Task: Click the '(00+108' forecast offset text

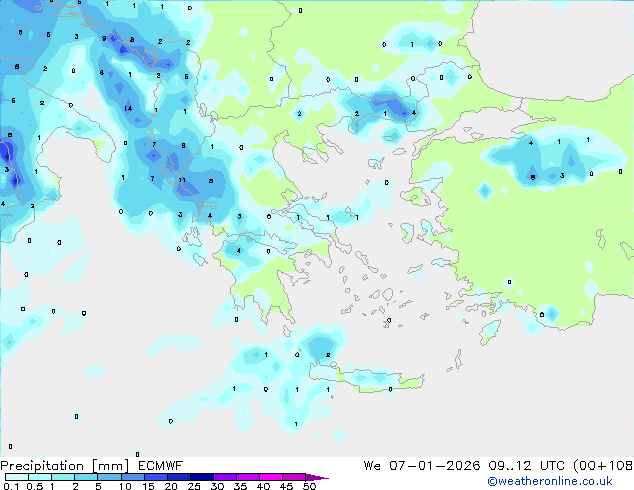Action: pos(603,466)
